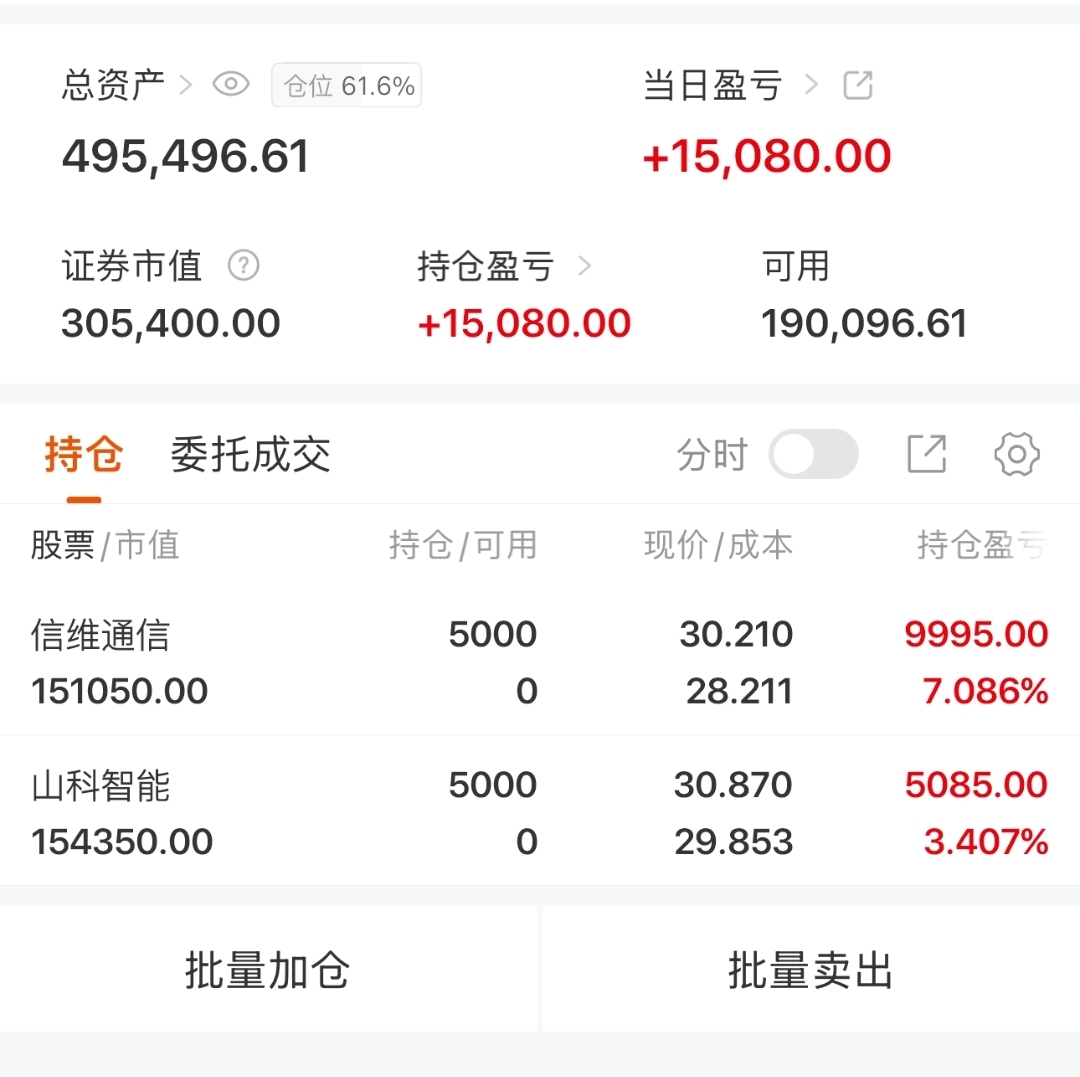This screenshot has width=1080, height=1077.
Task: Expand the 总资产 chevron arrow
Action: 185,85
